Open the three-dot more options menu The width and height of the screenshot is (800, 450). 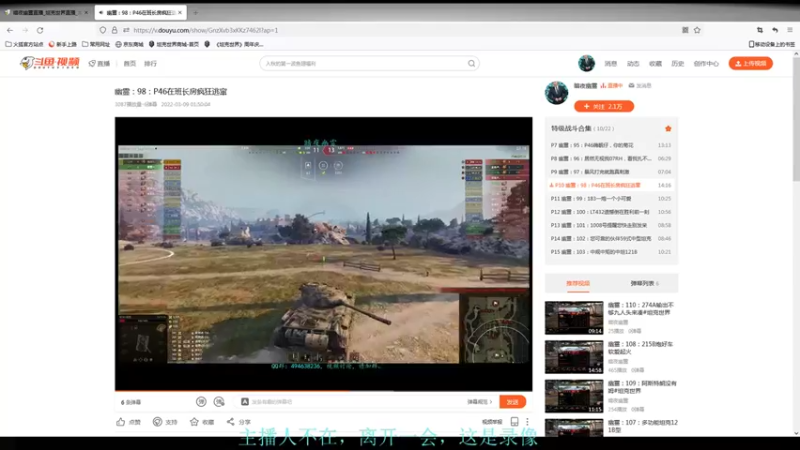coord(527,422)
